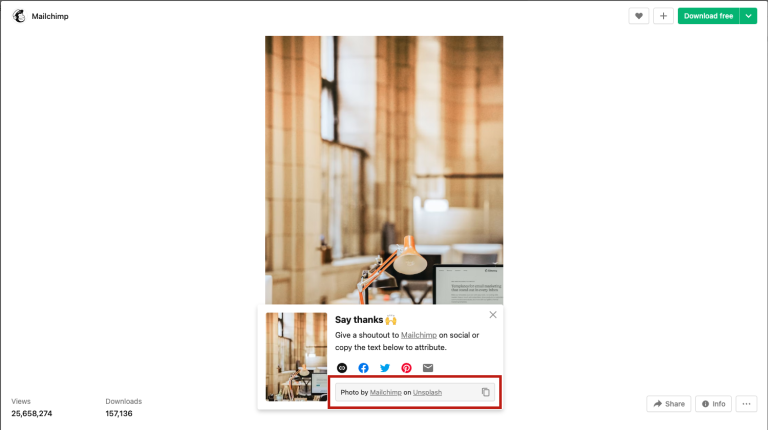Open Mailchimp link in shoutout text
This screenshot has height=430, width=768.
pos(419,335)
